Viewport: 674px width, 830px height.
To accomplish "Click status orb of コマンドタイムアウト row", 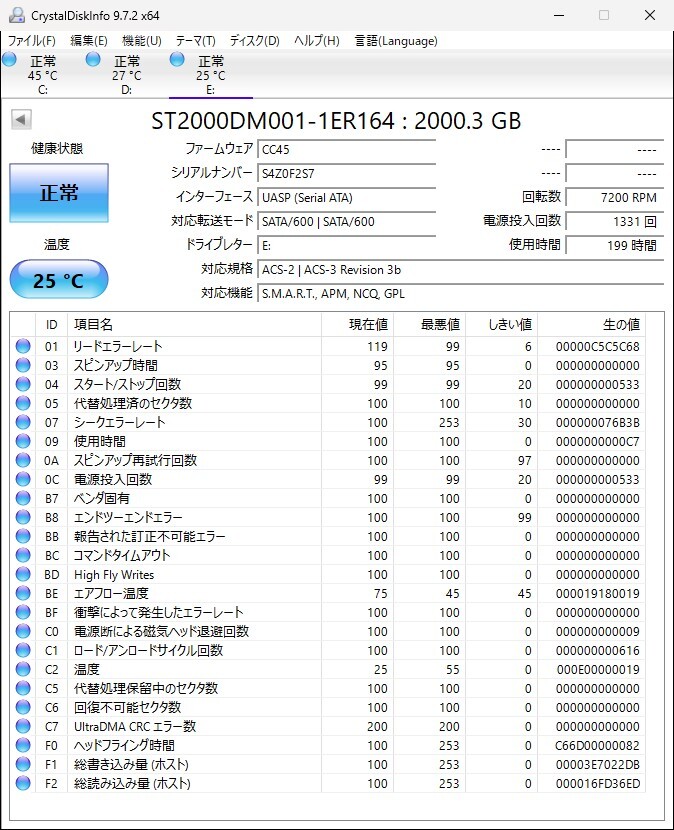I will [x=23, y=555].
